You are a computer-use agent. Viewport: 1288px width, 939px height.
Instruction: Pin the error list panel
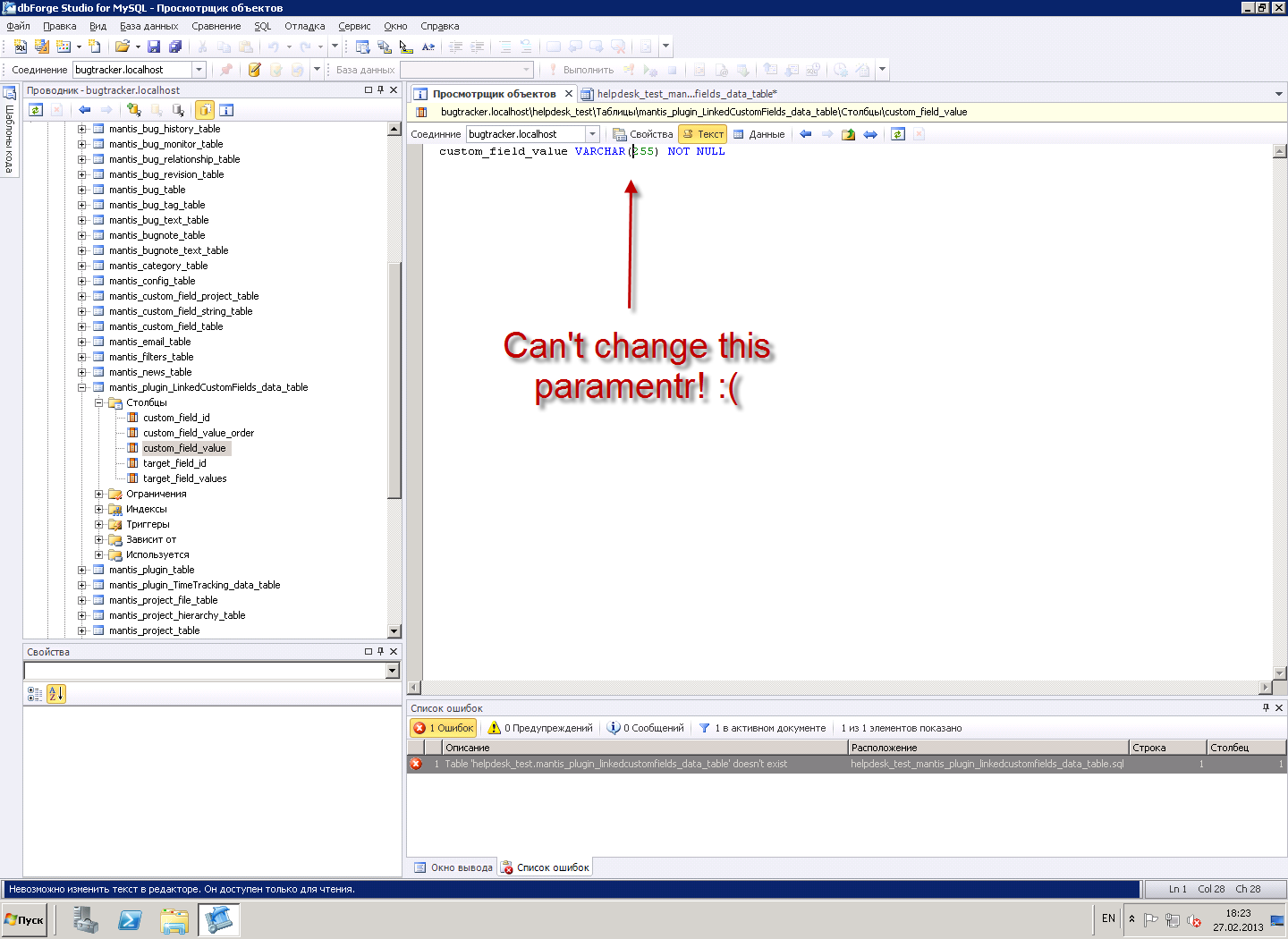(1266, 707)
